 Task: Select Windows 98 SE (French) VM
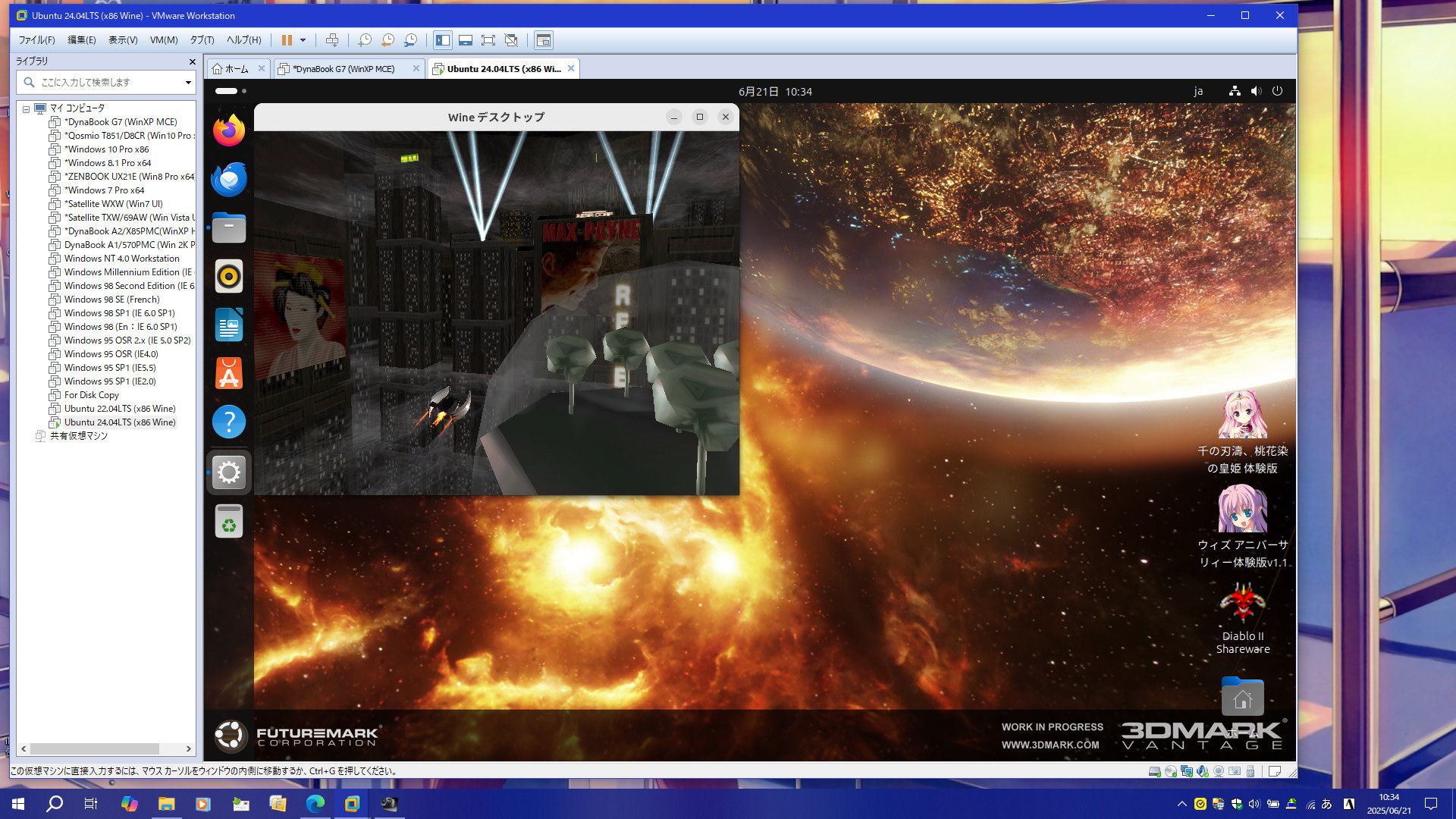coord(111,300)
